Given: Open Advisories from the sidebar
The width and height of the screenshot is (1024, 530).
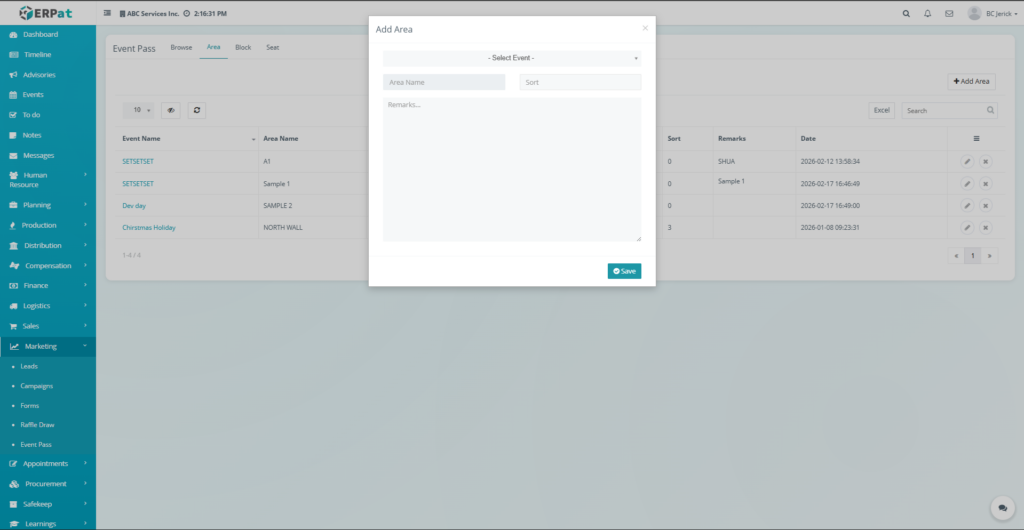Looking at the screenshot, I should [48, 75].
